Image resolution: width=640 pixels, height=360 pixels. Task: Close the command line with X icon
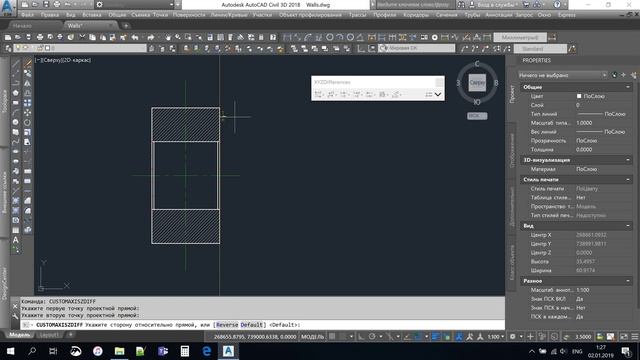pos(15,306)
